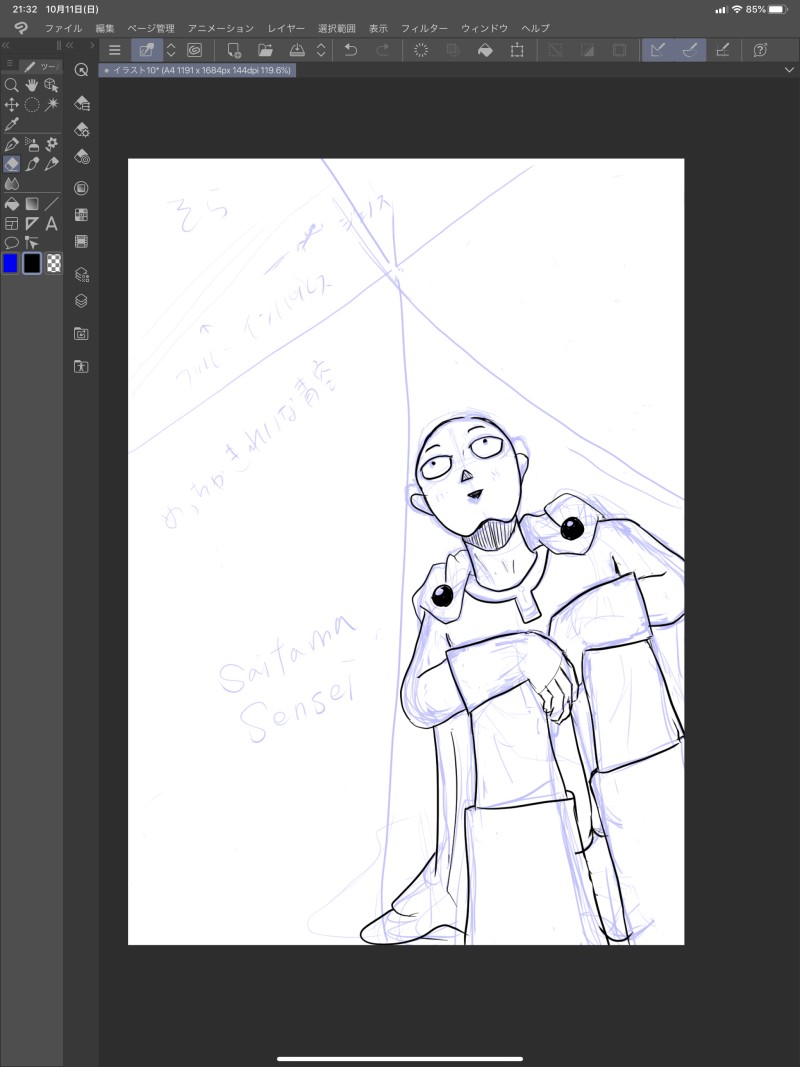Select the Figure line tool
This screenshot has height=1067, width=800.
pos(51,203)
